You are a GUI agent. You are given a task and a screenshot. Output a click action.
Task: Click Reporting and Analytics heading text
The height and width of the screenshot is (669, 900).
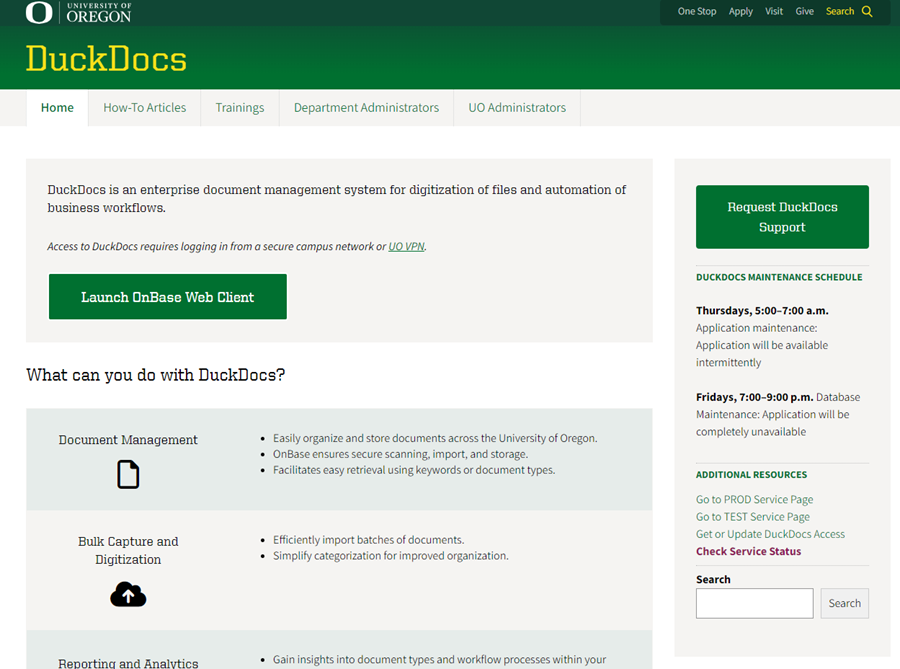[128, 663]
